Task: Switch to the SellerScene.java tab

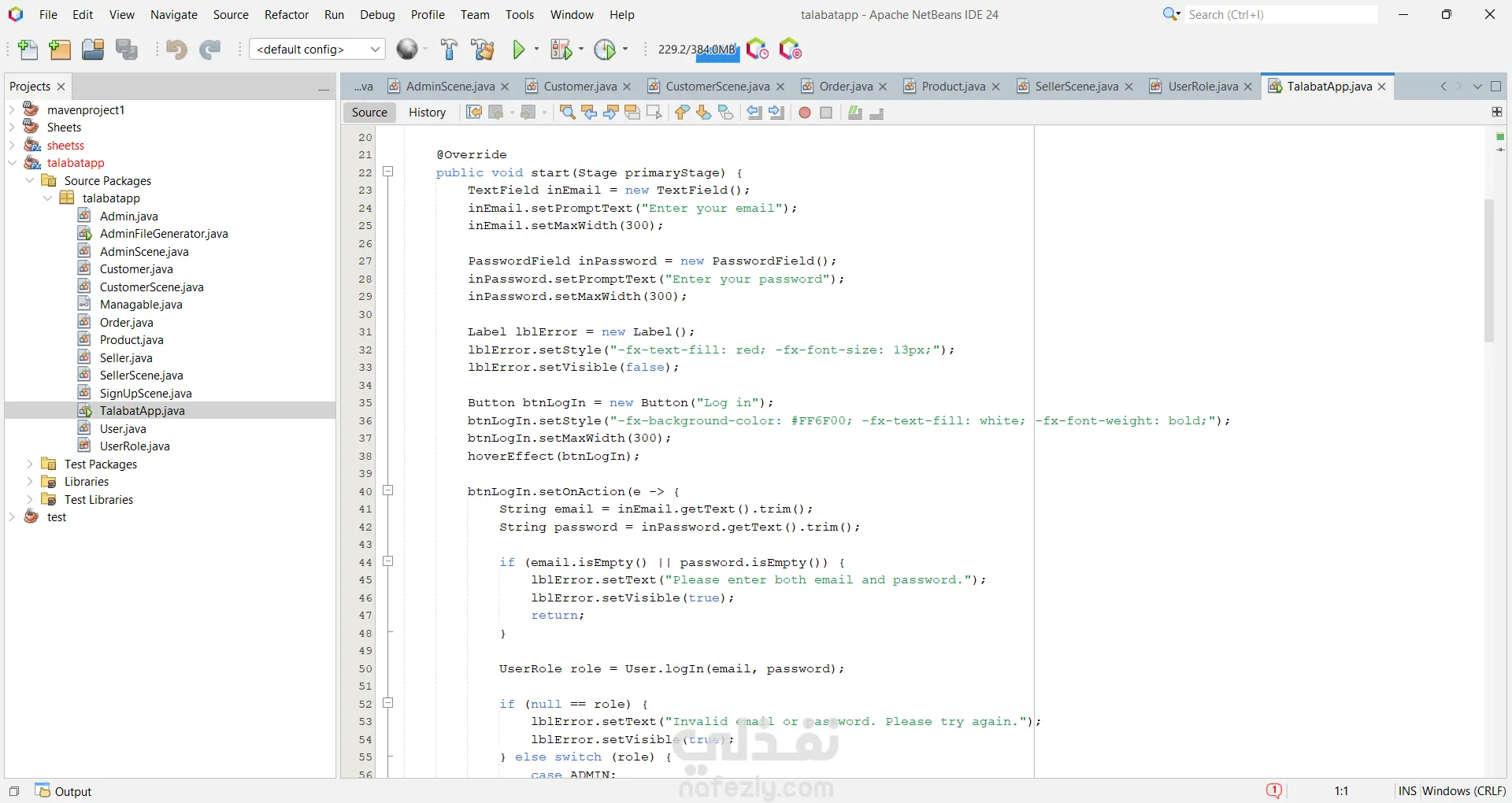Action: pyautogui.click(x=1076, y=87)
